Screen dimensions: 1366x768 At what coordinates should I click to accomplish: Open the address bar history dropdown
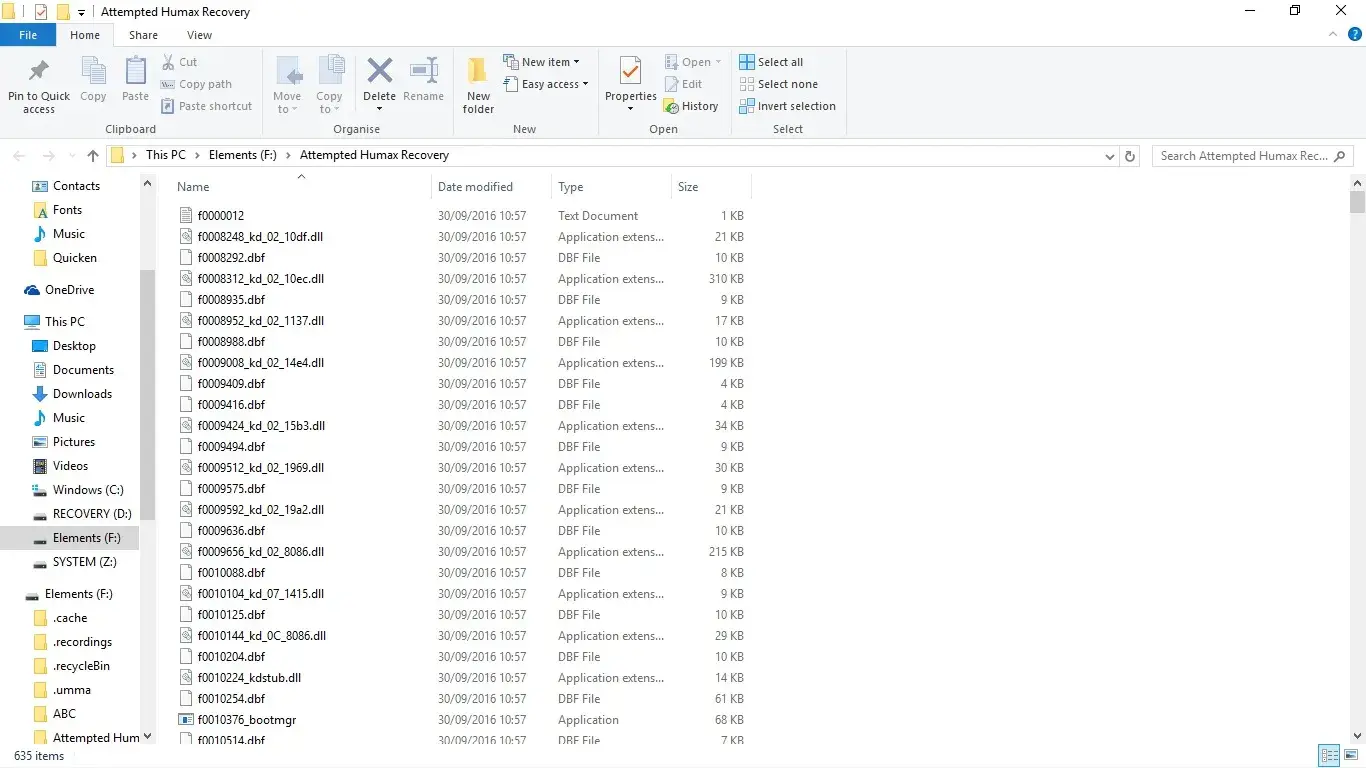pyautogui.click(x=1109, y=156)
